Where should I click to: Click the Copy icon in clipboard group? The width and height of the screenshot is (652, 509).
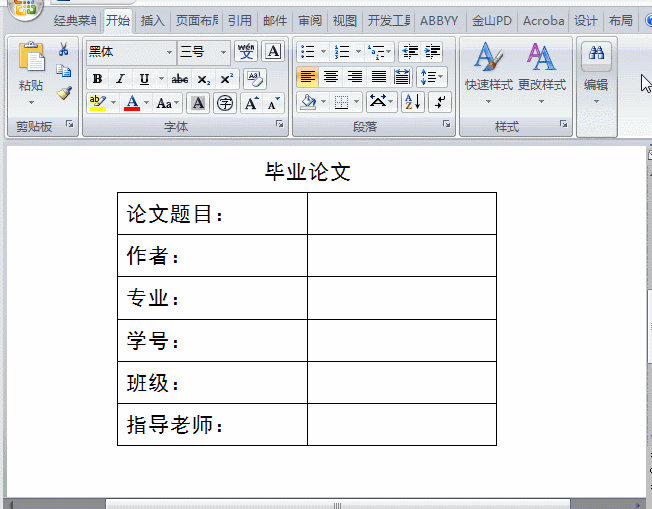(x=64, y=71)
